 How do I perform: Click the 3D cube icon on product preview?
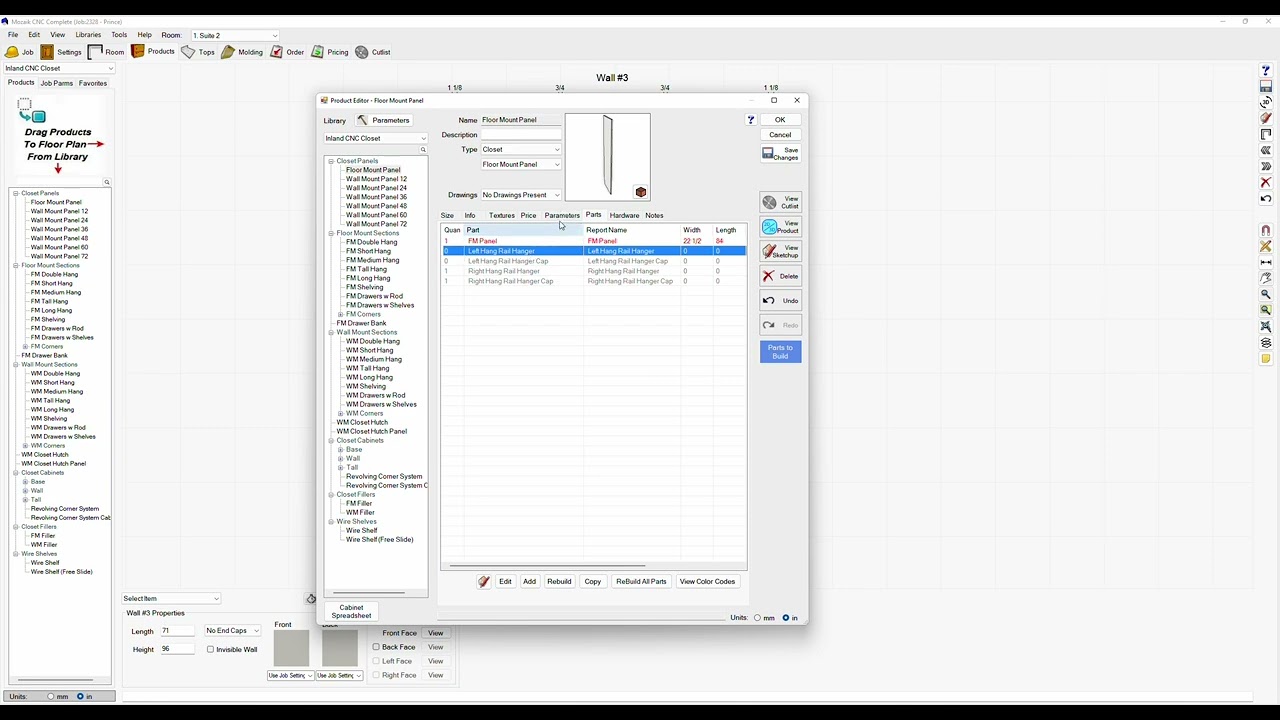pyautogui.click(x=641, y=192)
